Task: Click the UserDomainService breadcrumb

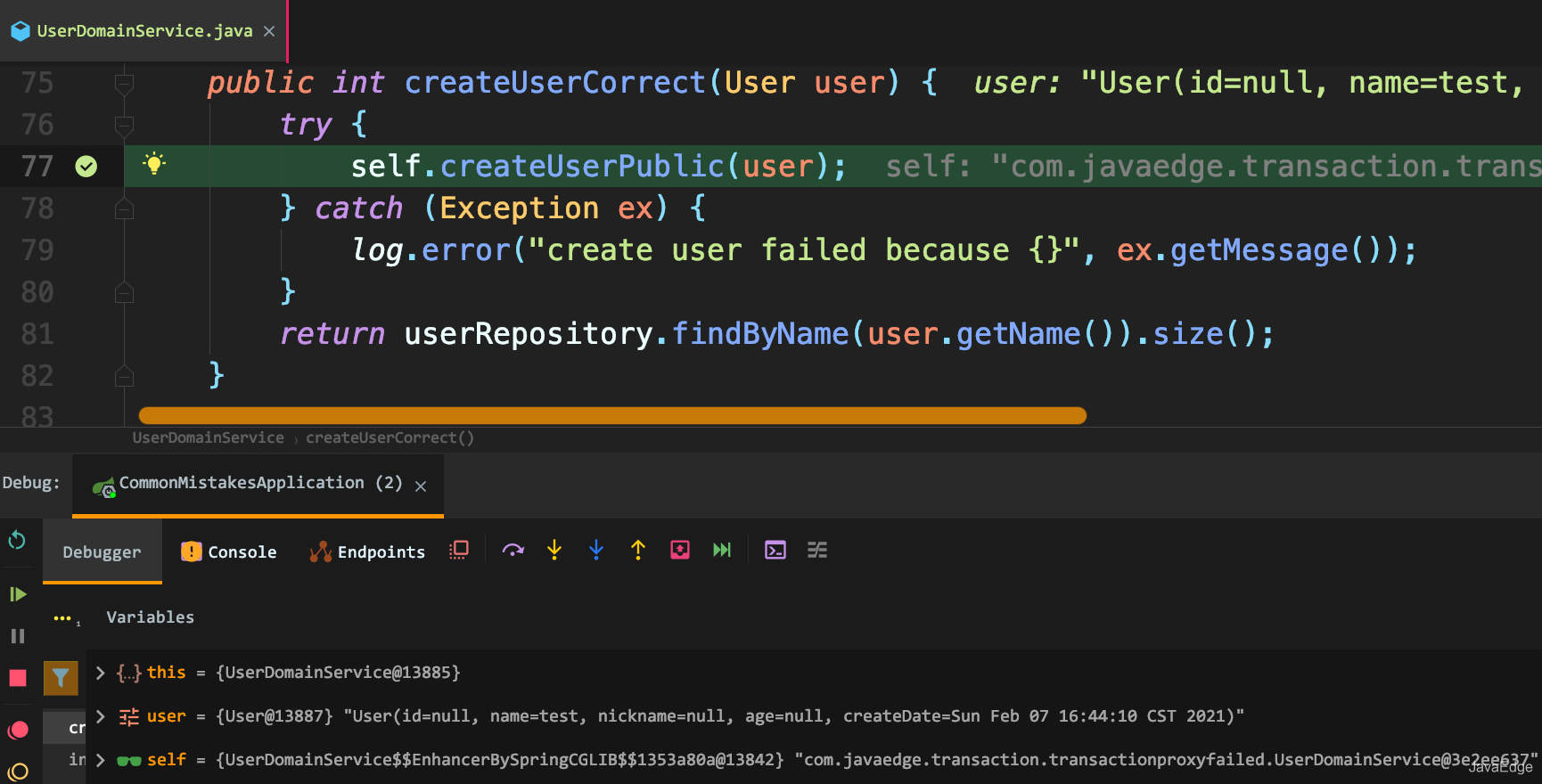Action: (x=208, y=437)
